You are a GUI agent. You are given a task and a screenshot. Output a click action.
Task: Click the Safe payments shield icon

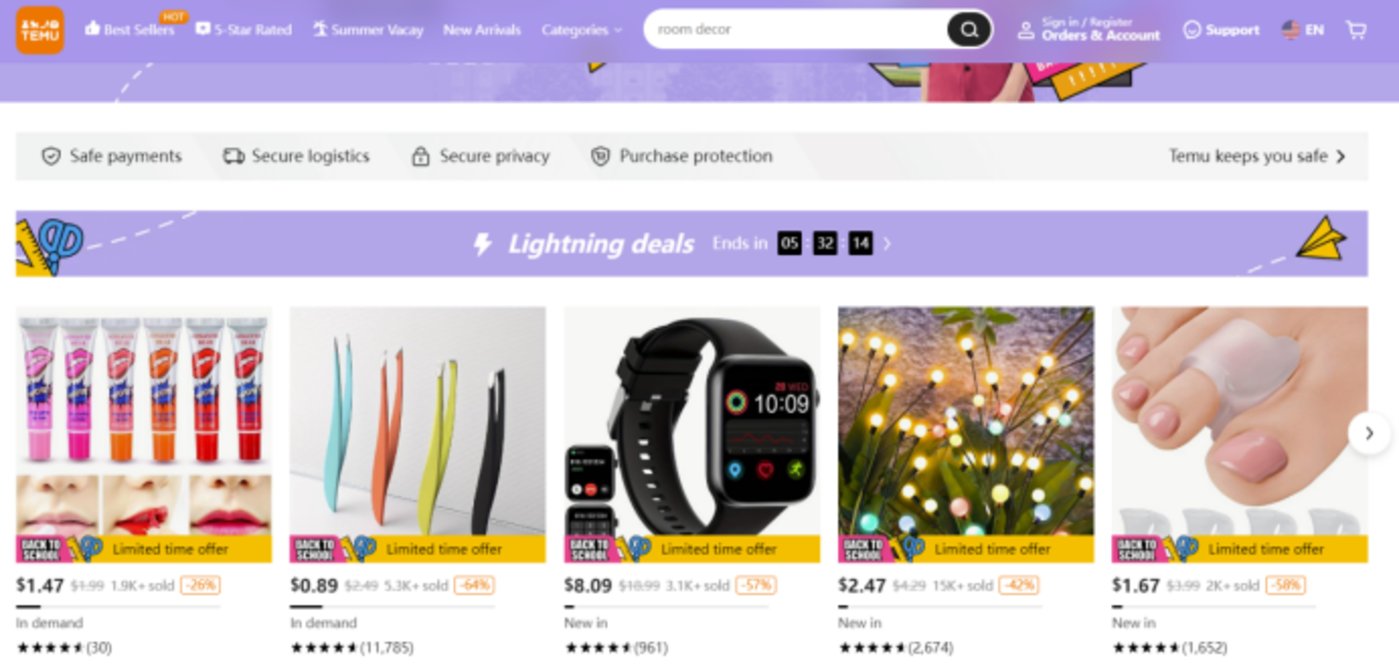pos(51,156)
